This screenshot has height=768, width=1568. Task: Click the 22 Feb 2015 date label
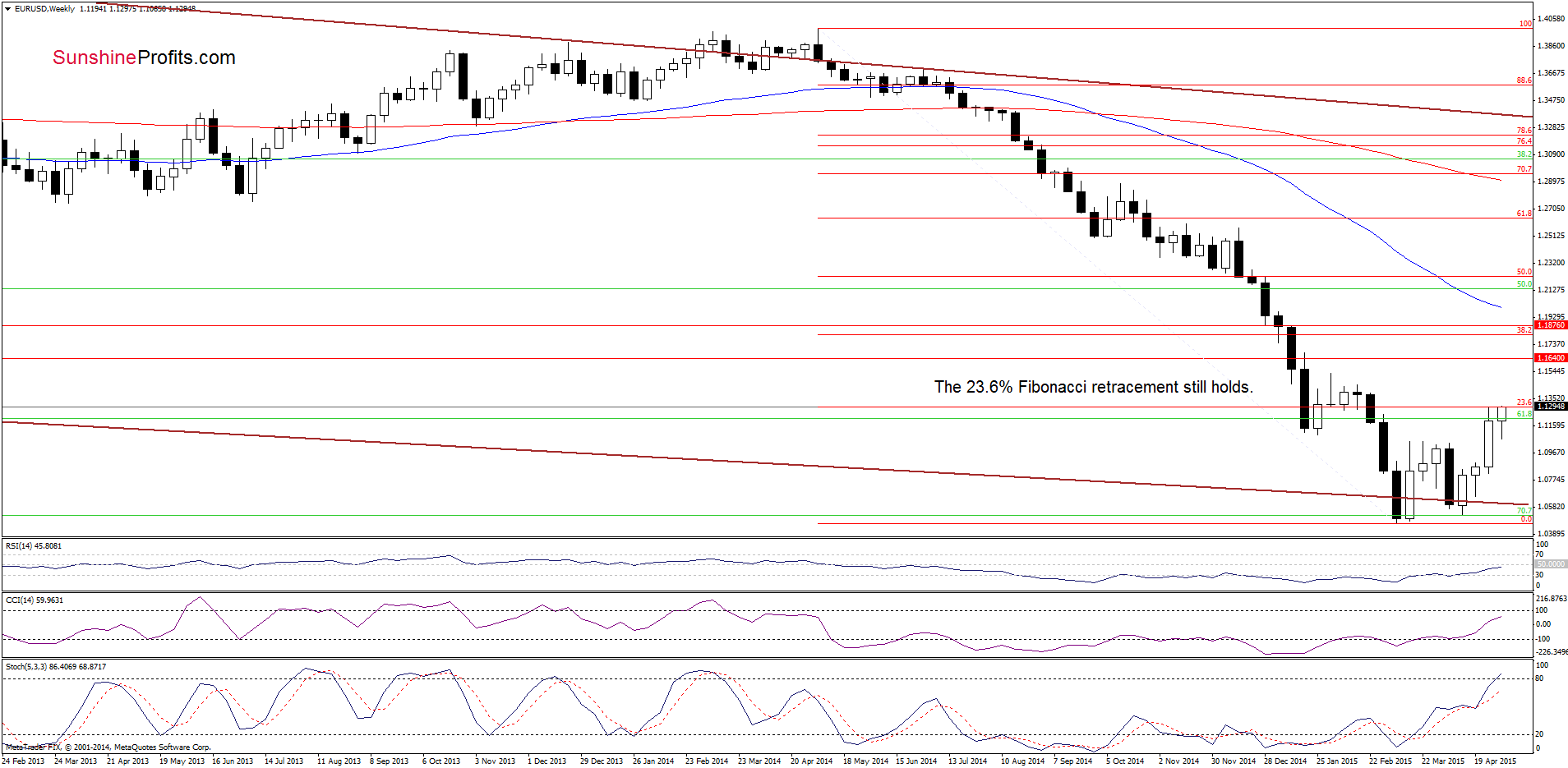[1390, 761]
